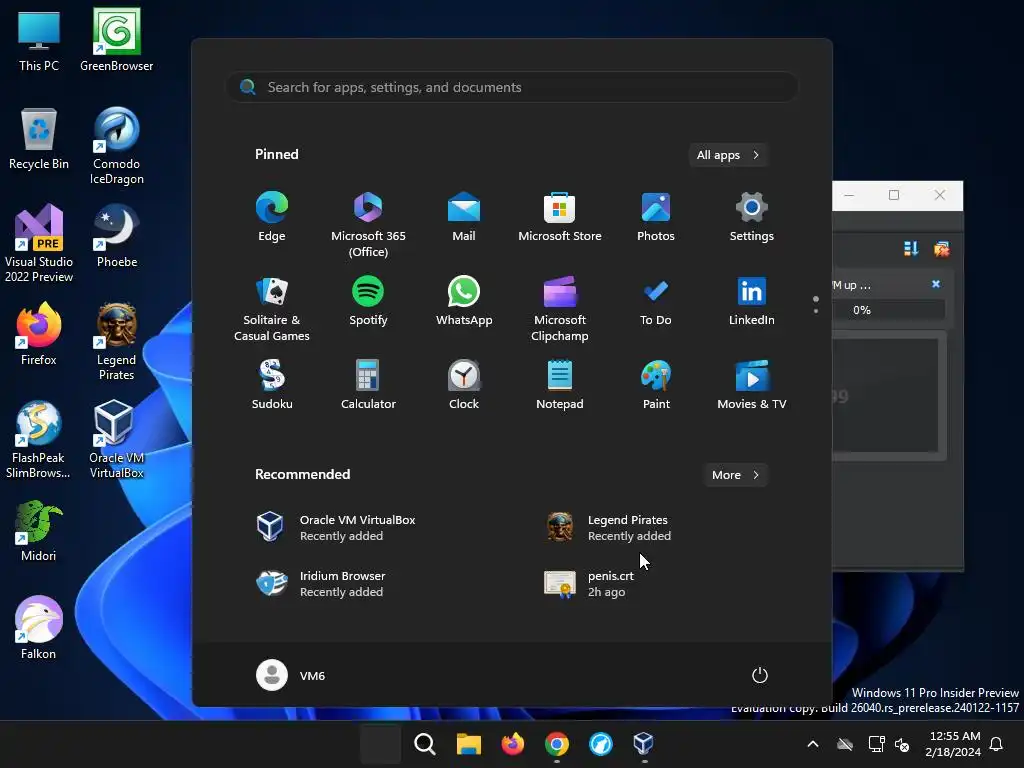
Task: Select the Phoebe desktop shortcut
Action: click(x=116, y=236)
